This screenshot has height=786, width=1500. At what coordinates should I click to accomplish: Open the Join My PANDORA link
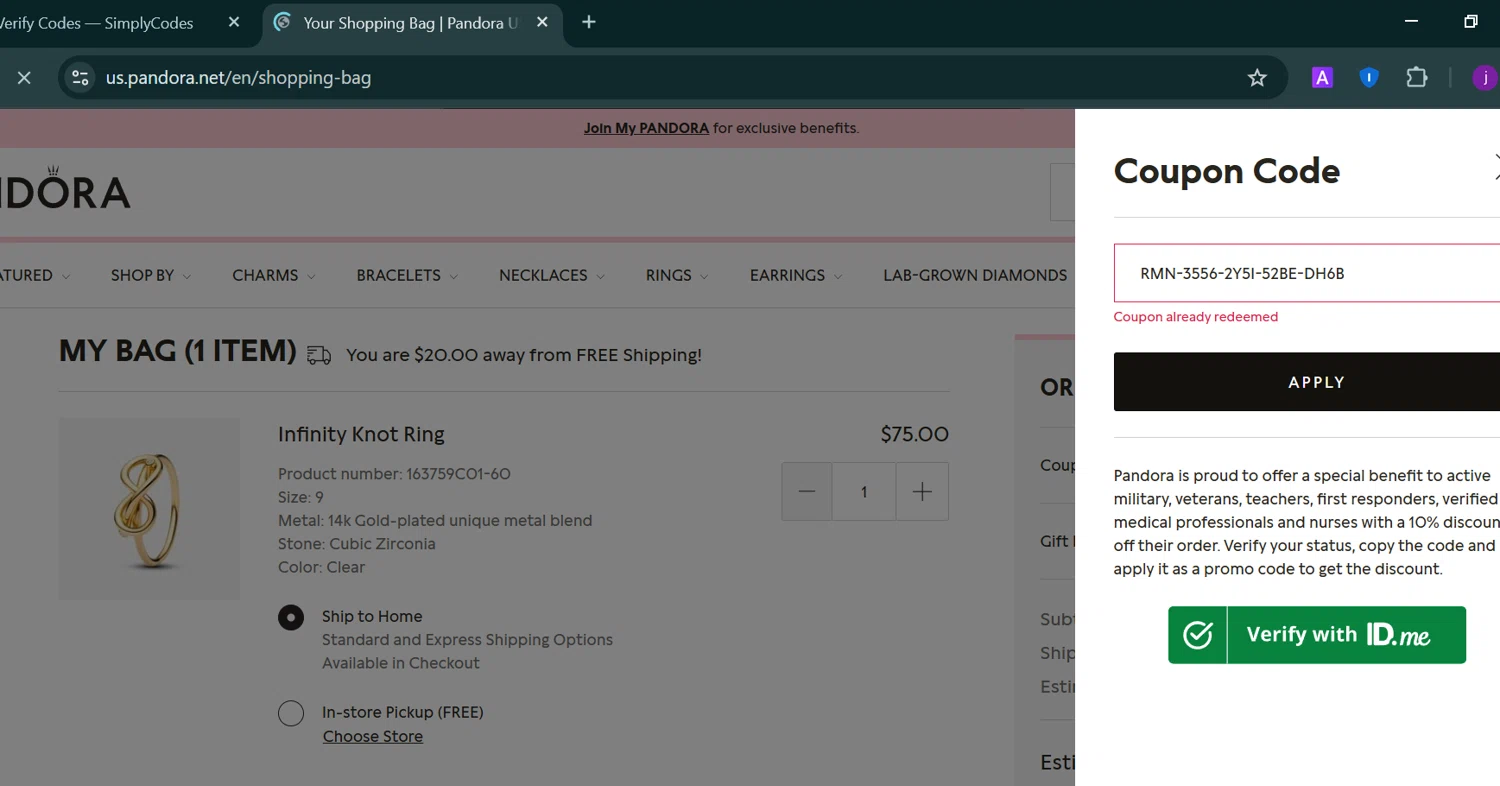tap(646, 128)
